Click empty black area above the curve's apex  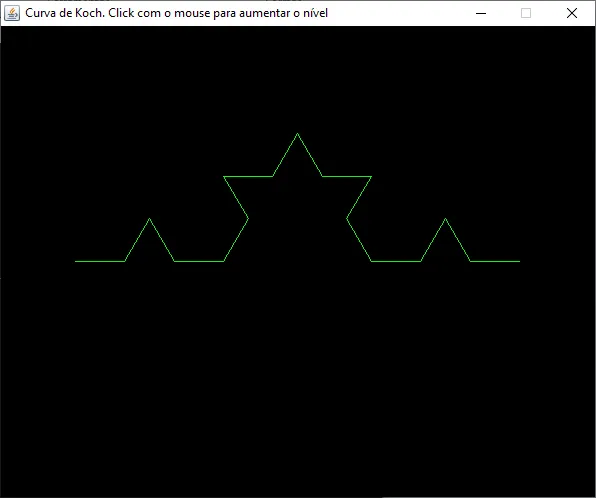click(298, 76)
